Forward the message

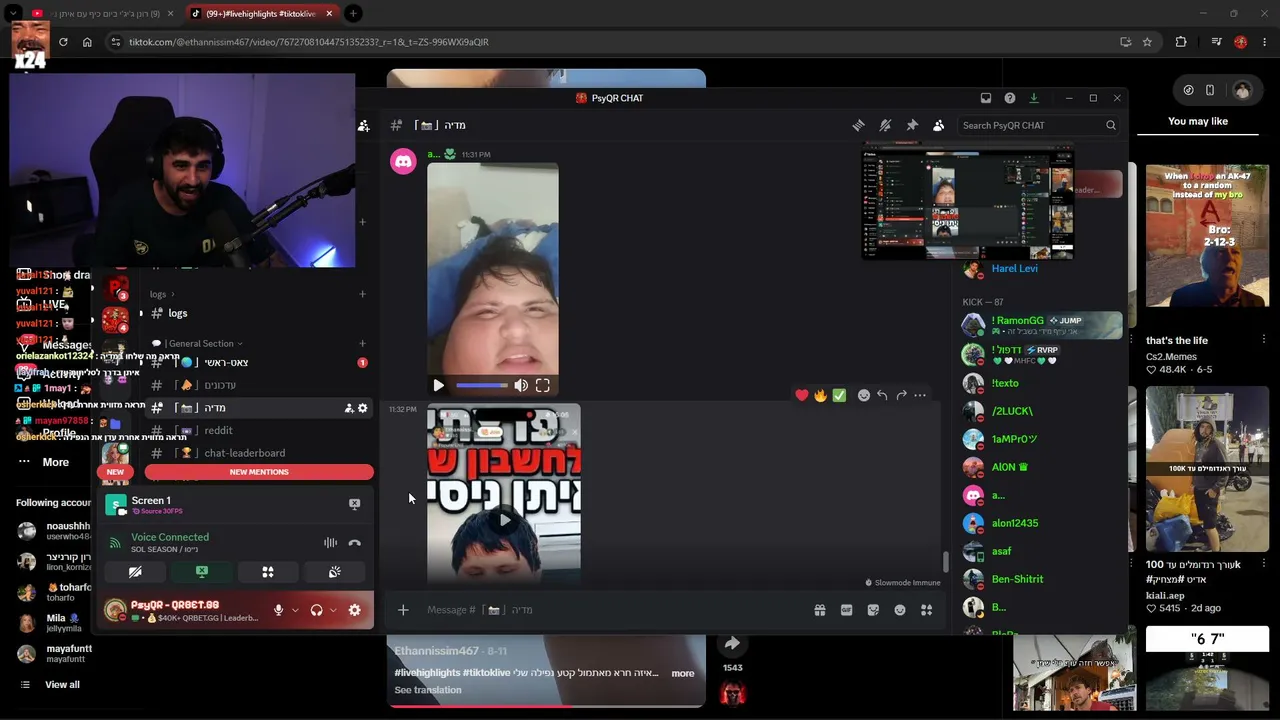point(901,395)
